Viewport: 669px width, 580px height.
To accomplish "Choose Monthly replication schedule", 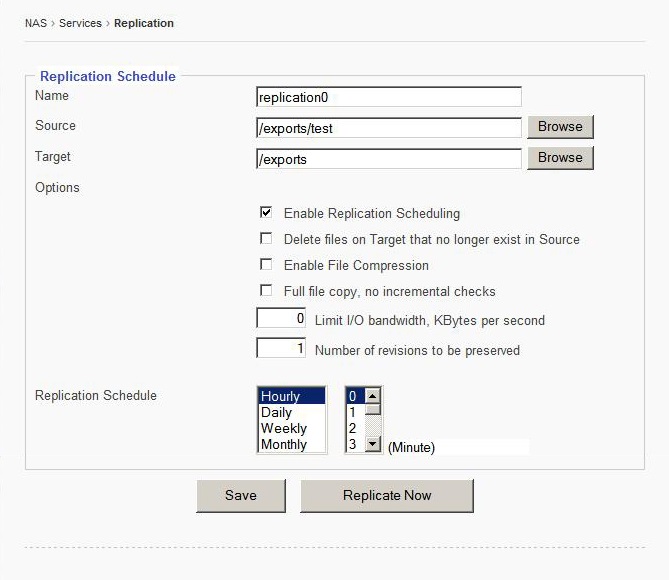I will pos(290,444).
